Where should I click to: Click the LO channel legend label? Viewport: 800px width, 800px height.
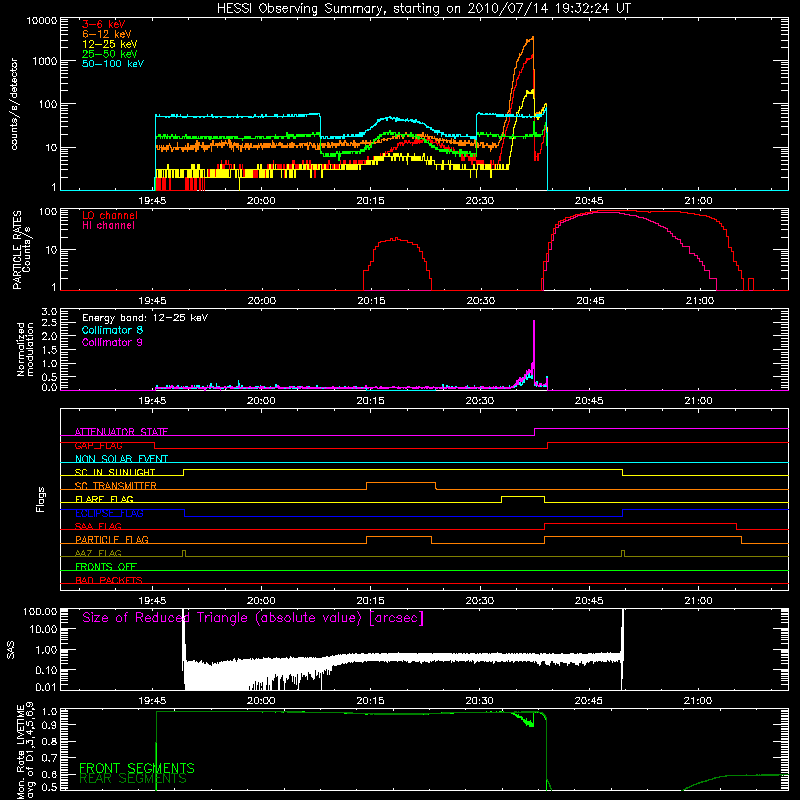click(x=110, y=215)
